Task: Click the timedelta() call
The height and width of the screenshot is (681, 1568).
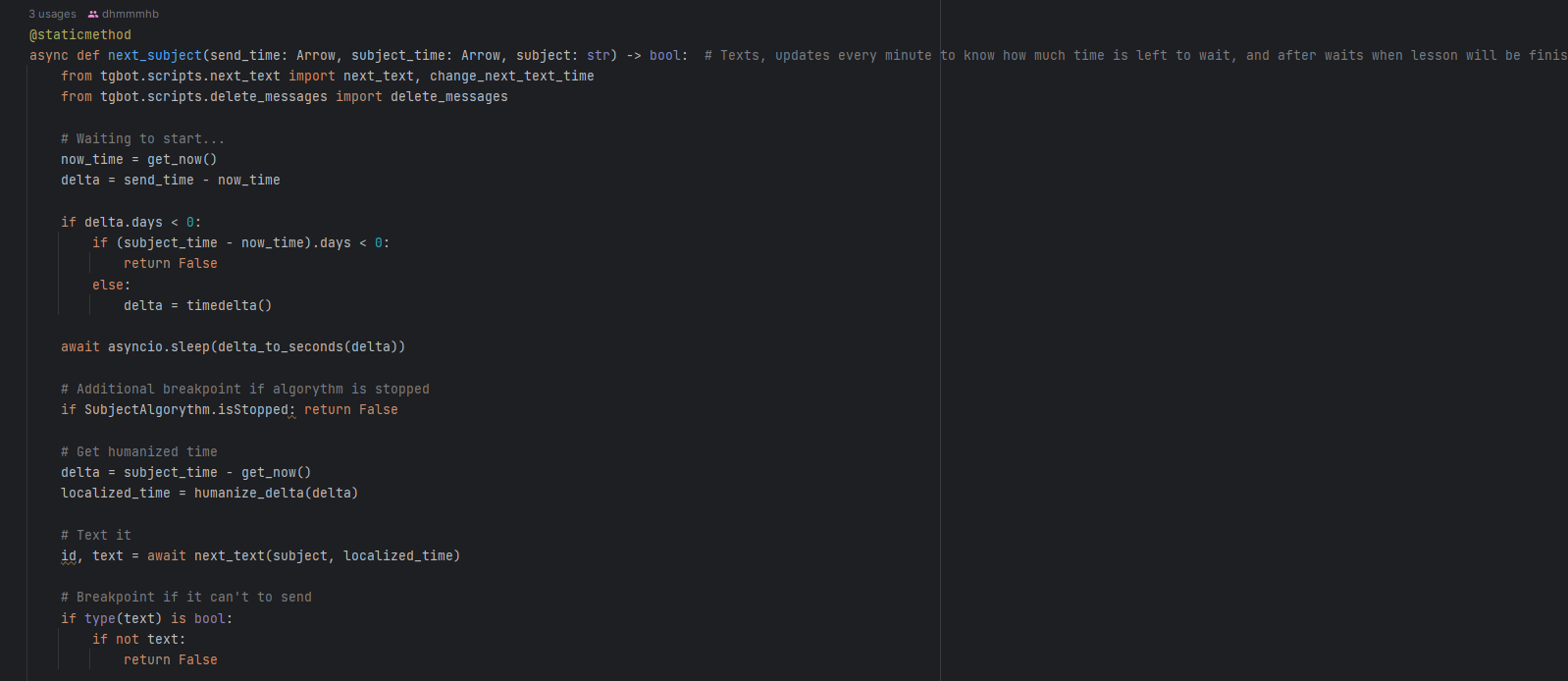Action: pyautogui.click(x=229, y=306)
